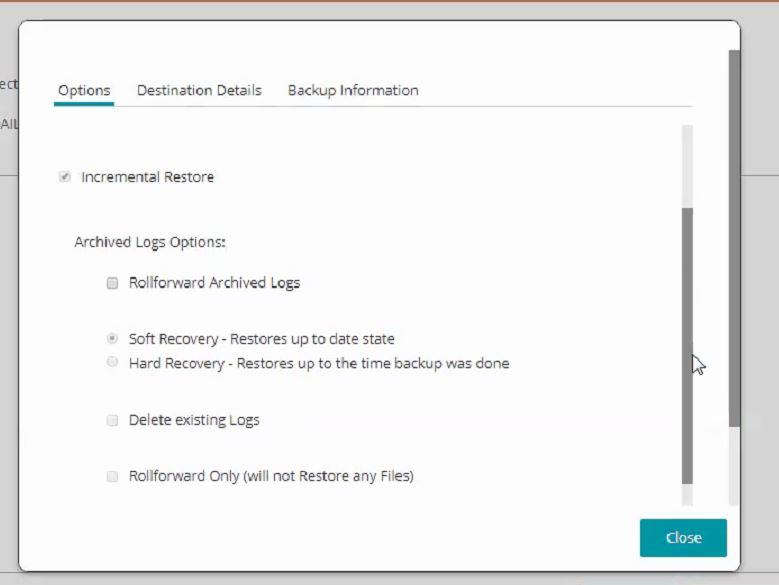Click the "Archived Logs Options:" heading text
The image size is (779, 585).
coord(150,242)
